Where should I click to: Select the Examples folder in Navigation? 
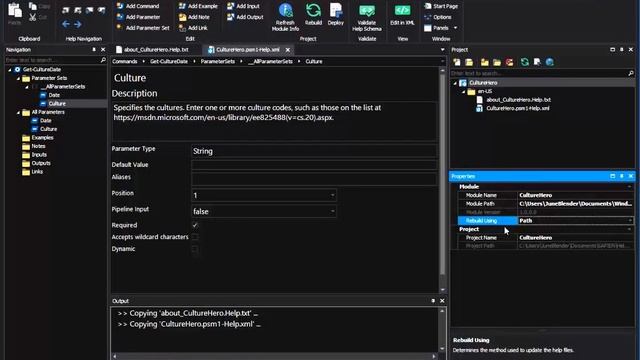tap(38, 138)
